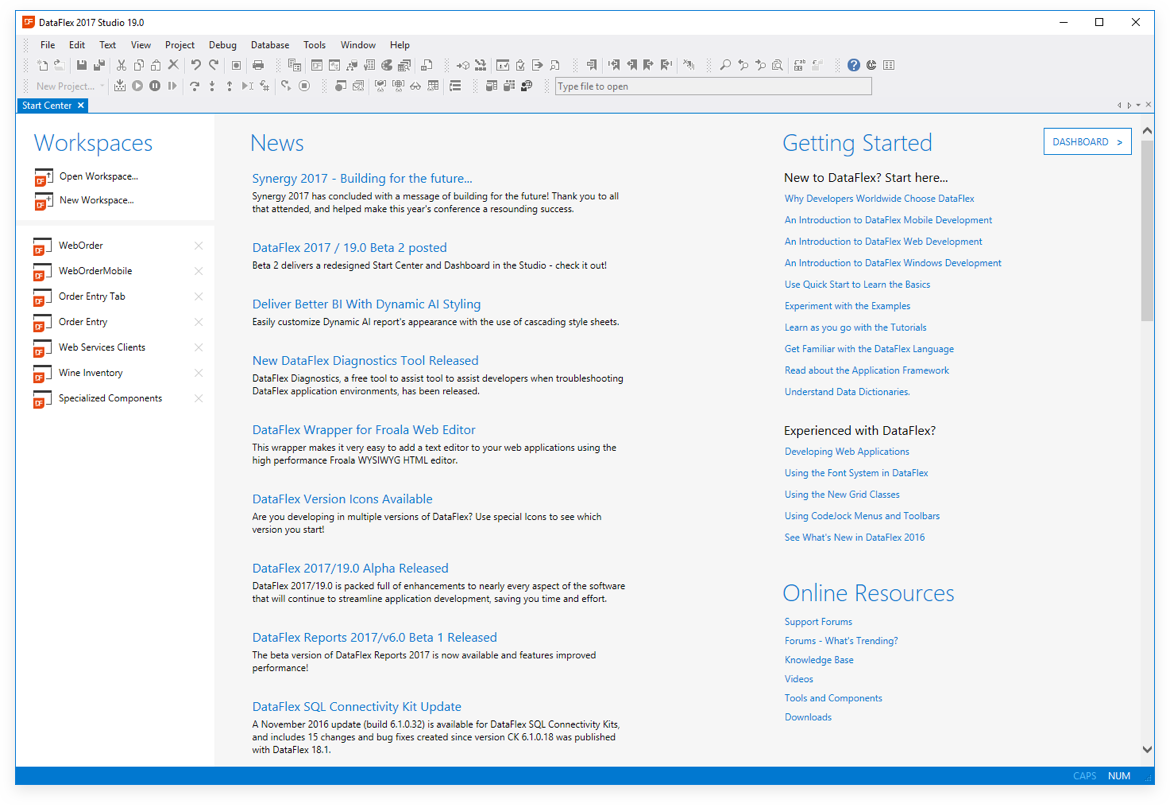
Task: Click the Cut scissors toolbar icon
Action: 121,65
